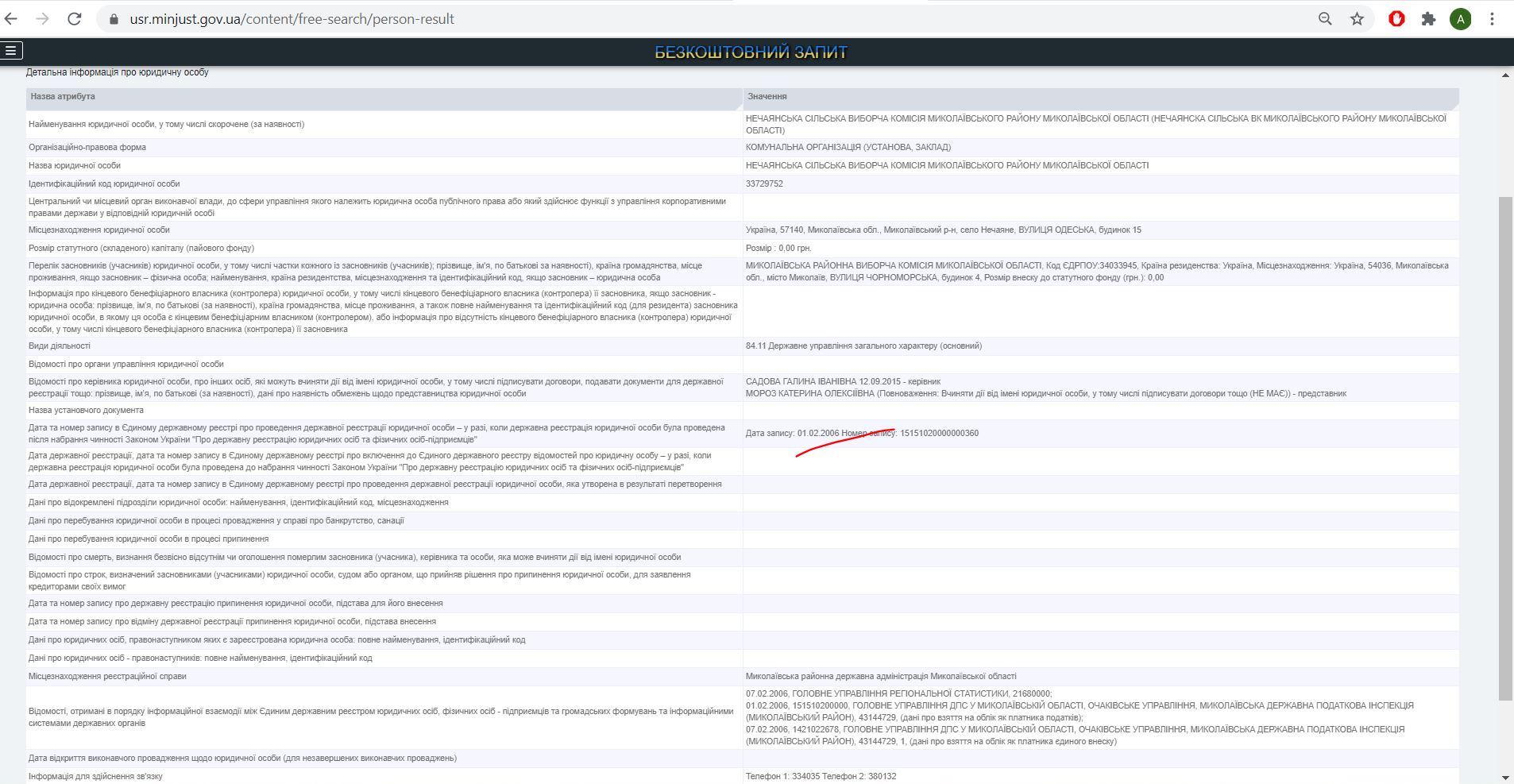Bookmark this page with star
The image size is (1514, 784).
(1357, 19)
